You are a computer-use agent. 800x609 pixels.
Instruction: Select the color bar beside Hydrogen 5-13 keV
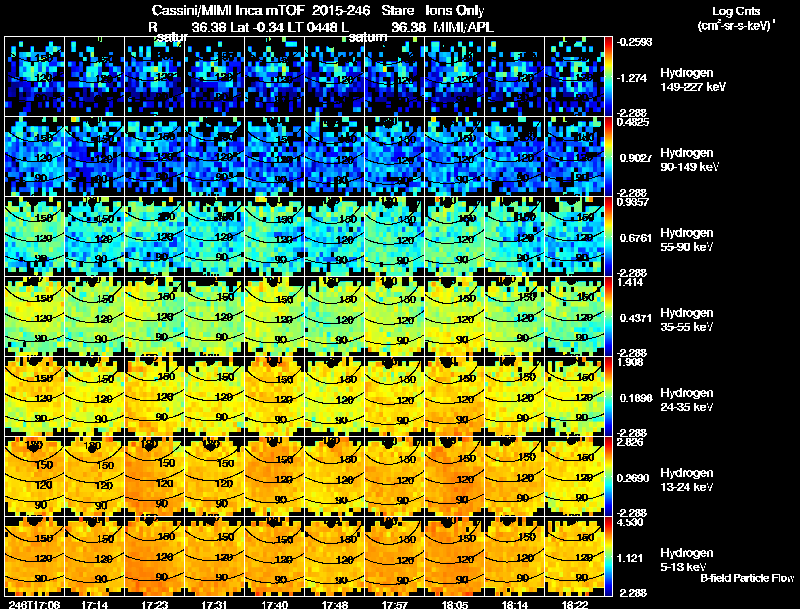coord(608,557)
